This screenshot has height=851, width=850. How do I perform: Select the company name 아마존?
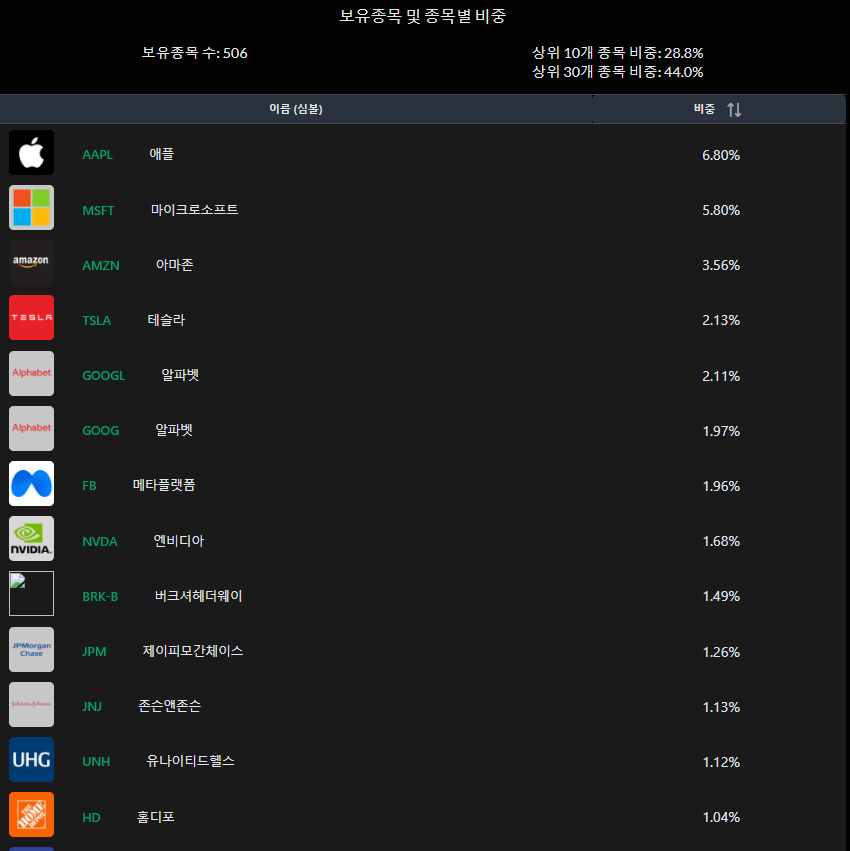tap(174, 265)
